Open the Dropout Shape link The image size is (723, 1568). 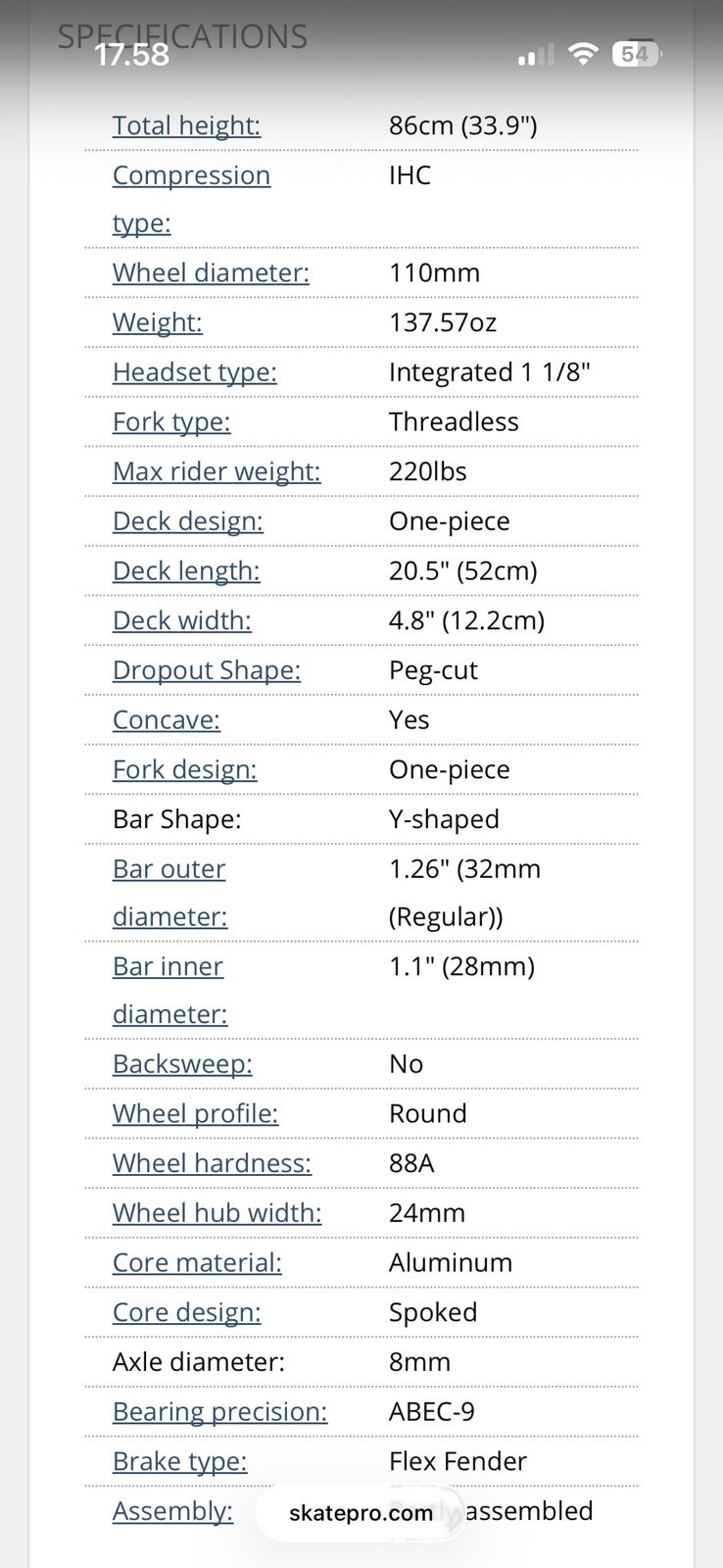pos(207,670)
